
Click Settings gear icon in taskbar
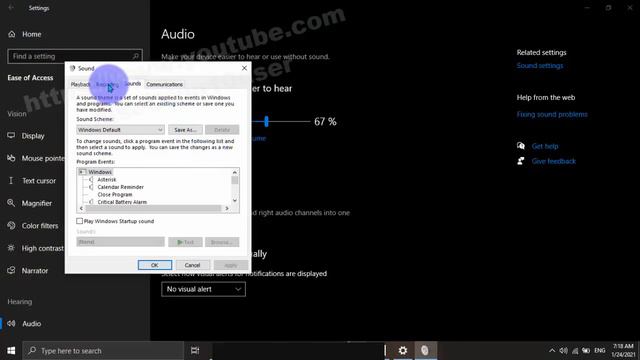pyautogui.click(x=403, y=351)
